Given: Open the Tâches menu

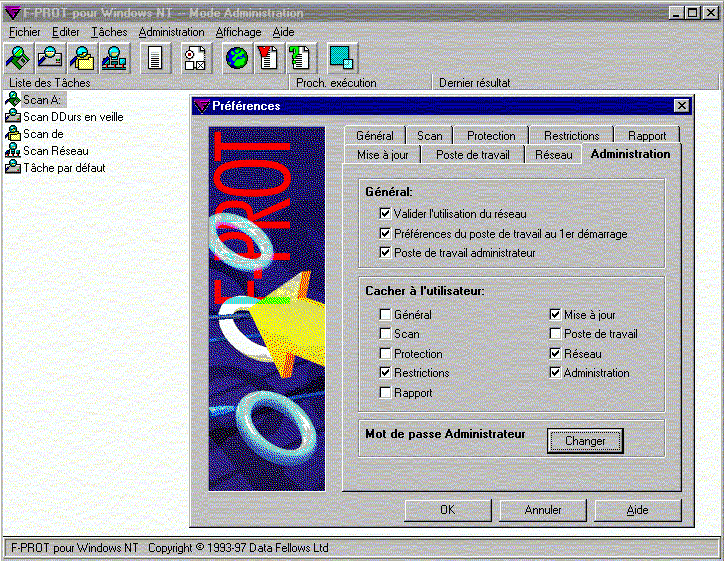Looking at the screenshot, I should pyautogui.click(x=109, y=32).
